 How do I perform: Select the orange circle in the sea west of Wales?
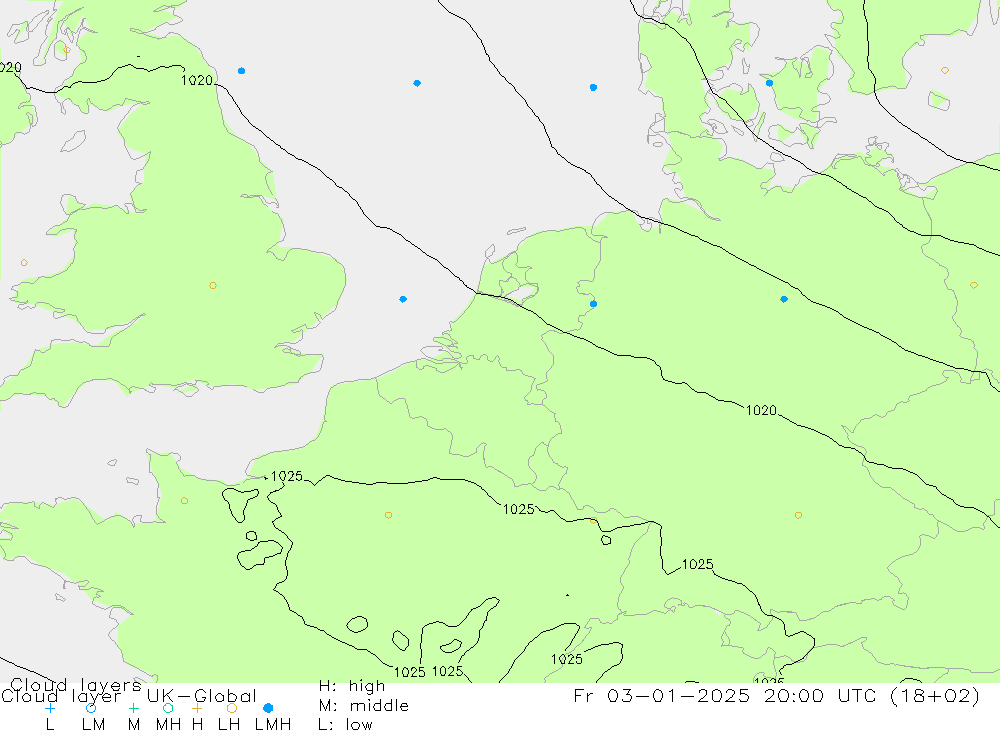[x=24, y=263]
